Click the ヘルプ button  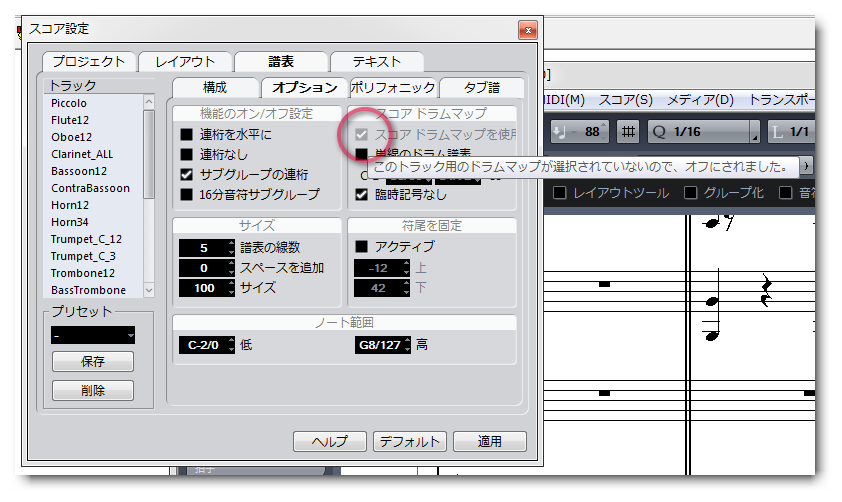(x=330, y=441)
